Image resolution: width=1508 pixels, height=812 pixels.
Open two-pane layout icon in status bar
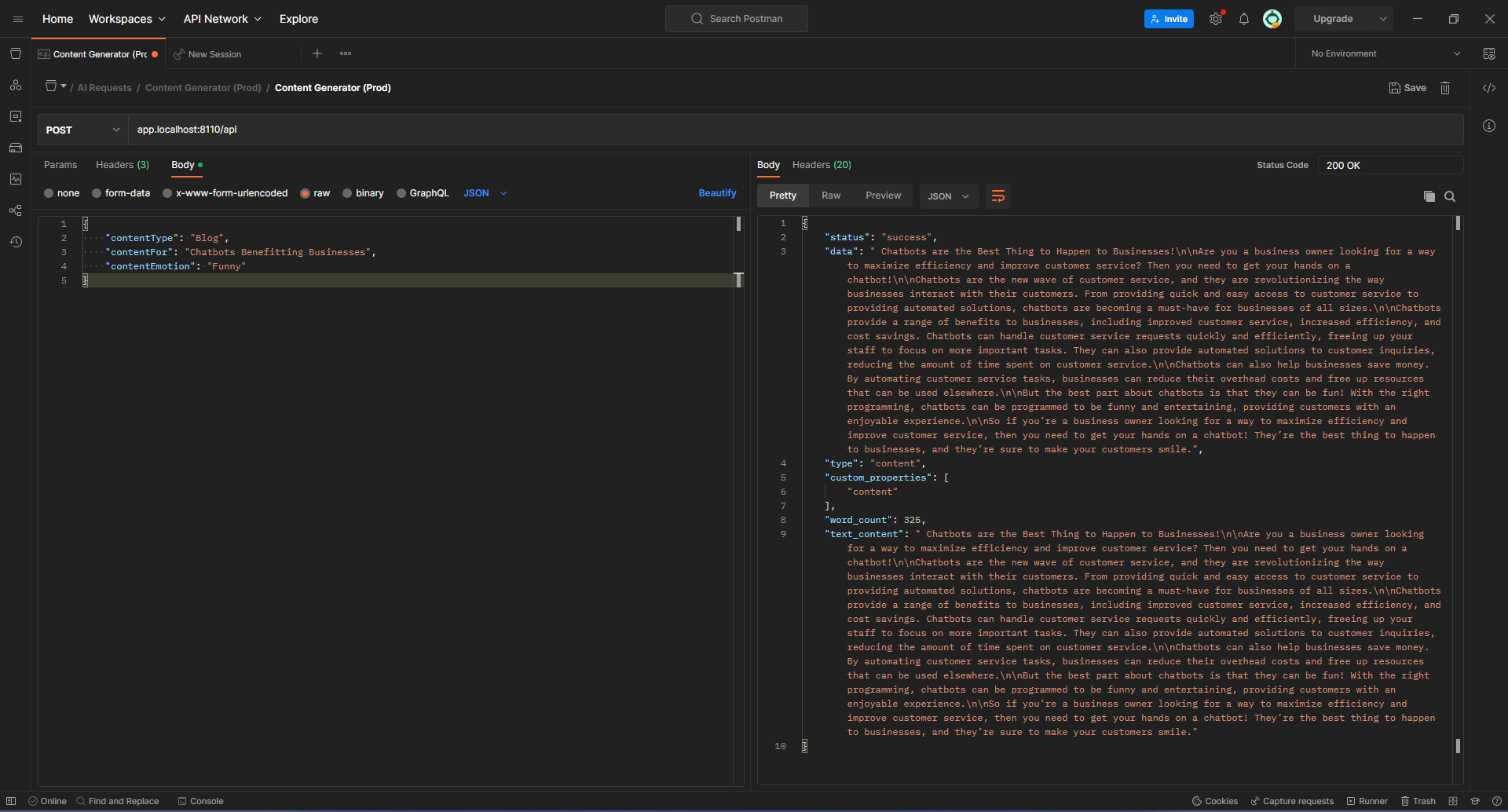(x=1453, y=801)
